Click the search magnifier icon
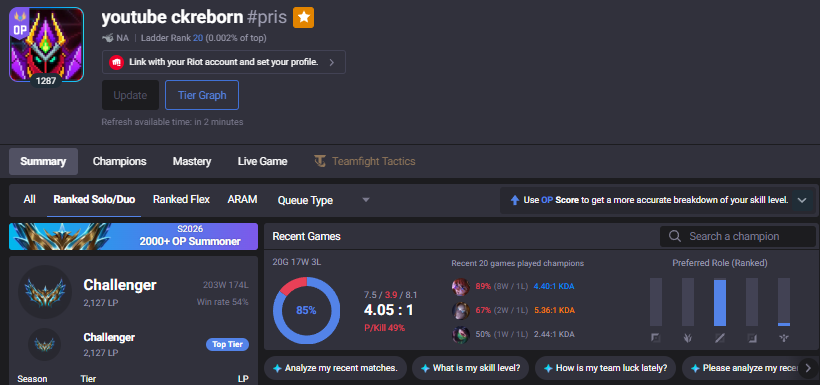Image resolution: width=820 pixels, height=385 pixels. (675, 236)
